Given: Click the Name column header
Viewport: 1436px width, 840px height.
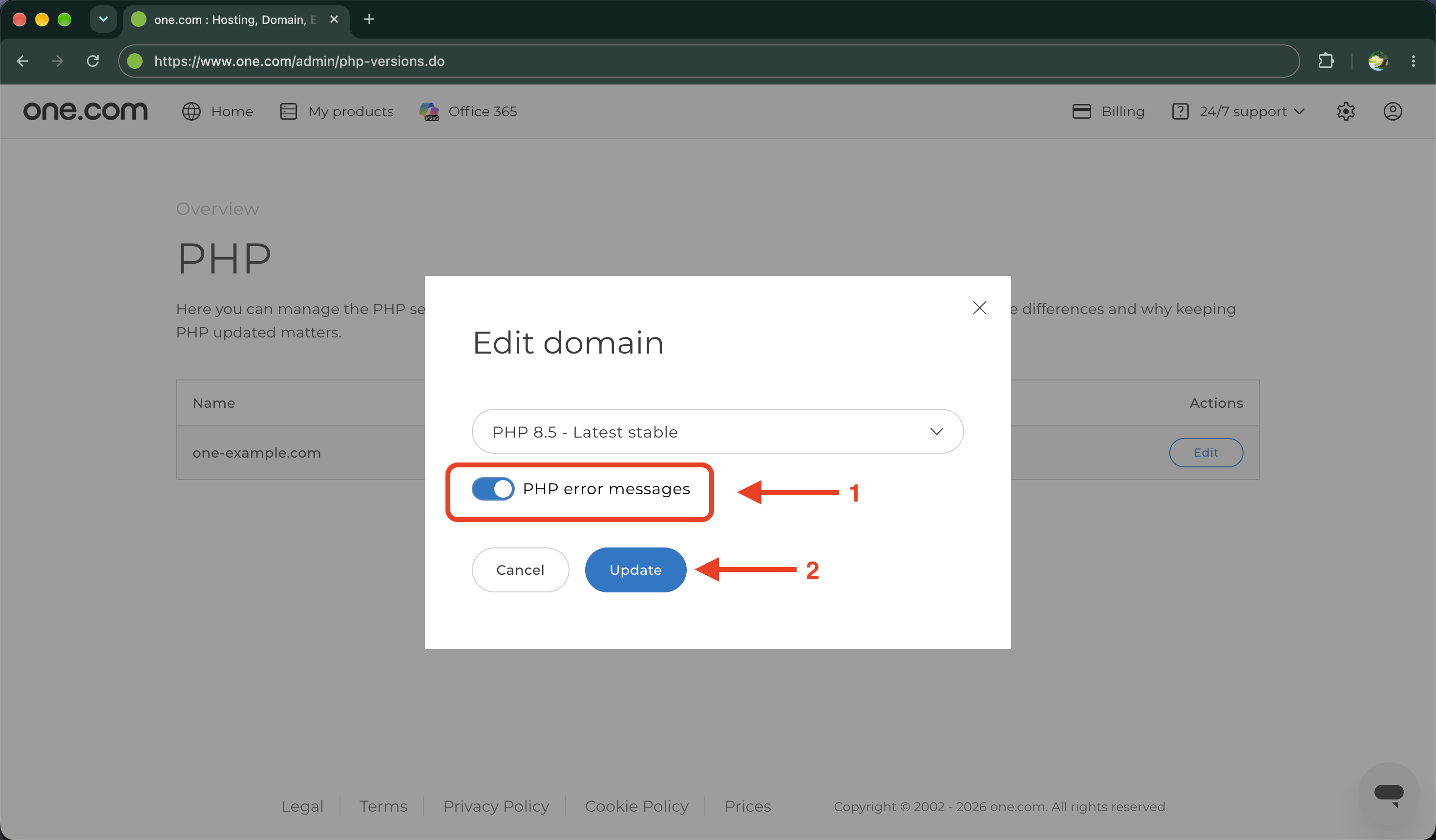Looking at the screenshot, I should 214,403.
